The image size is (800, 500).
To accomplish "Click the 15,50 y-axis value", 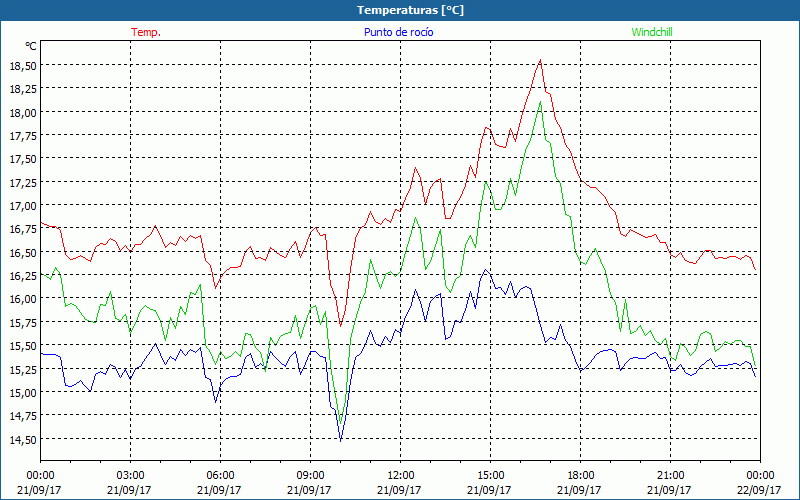I will 23,346.
